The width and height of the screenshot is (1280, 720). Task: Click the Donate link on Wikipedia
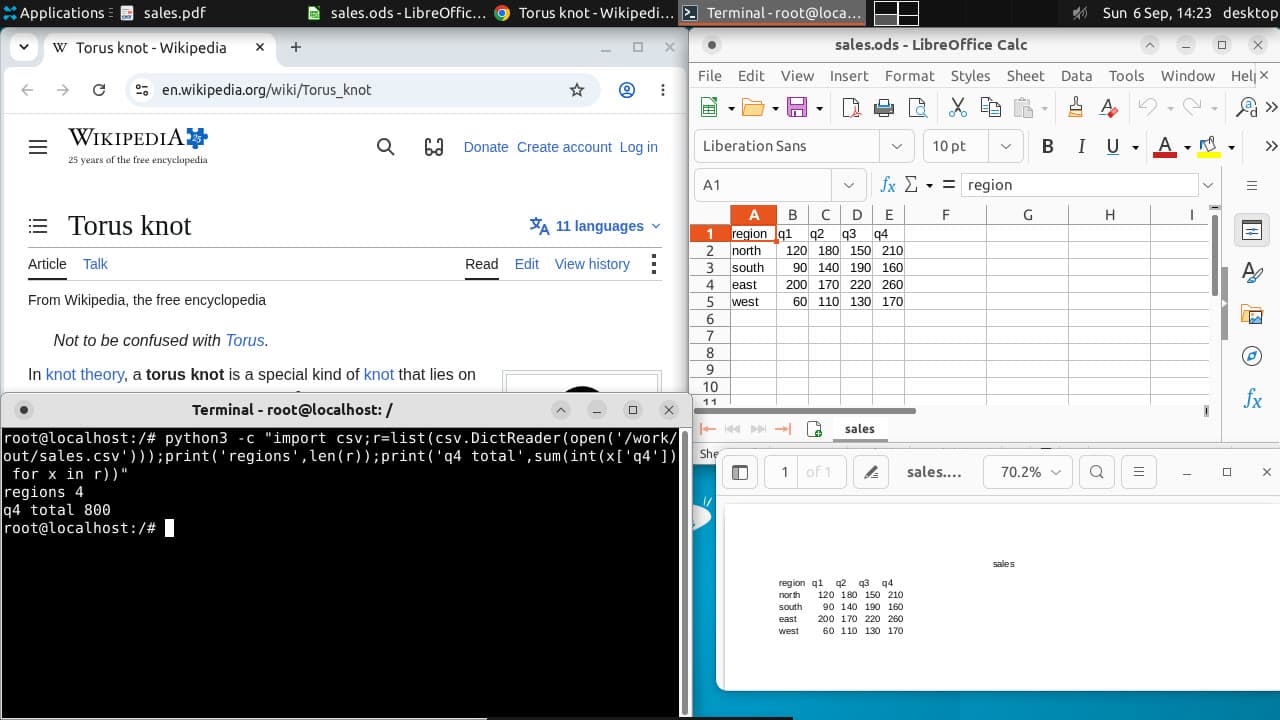(x=486, y=147)
